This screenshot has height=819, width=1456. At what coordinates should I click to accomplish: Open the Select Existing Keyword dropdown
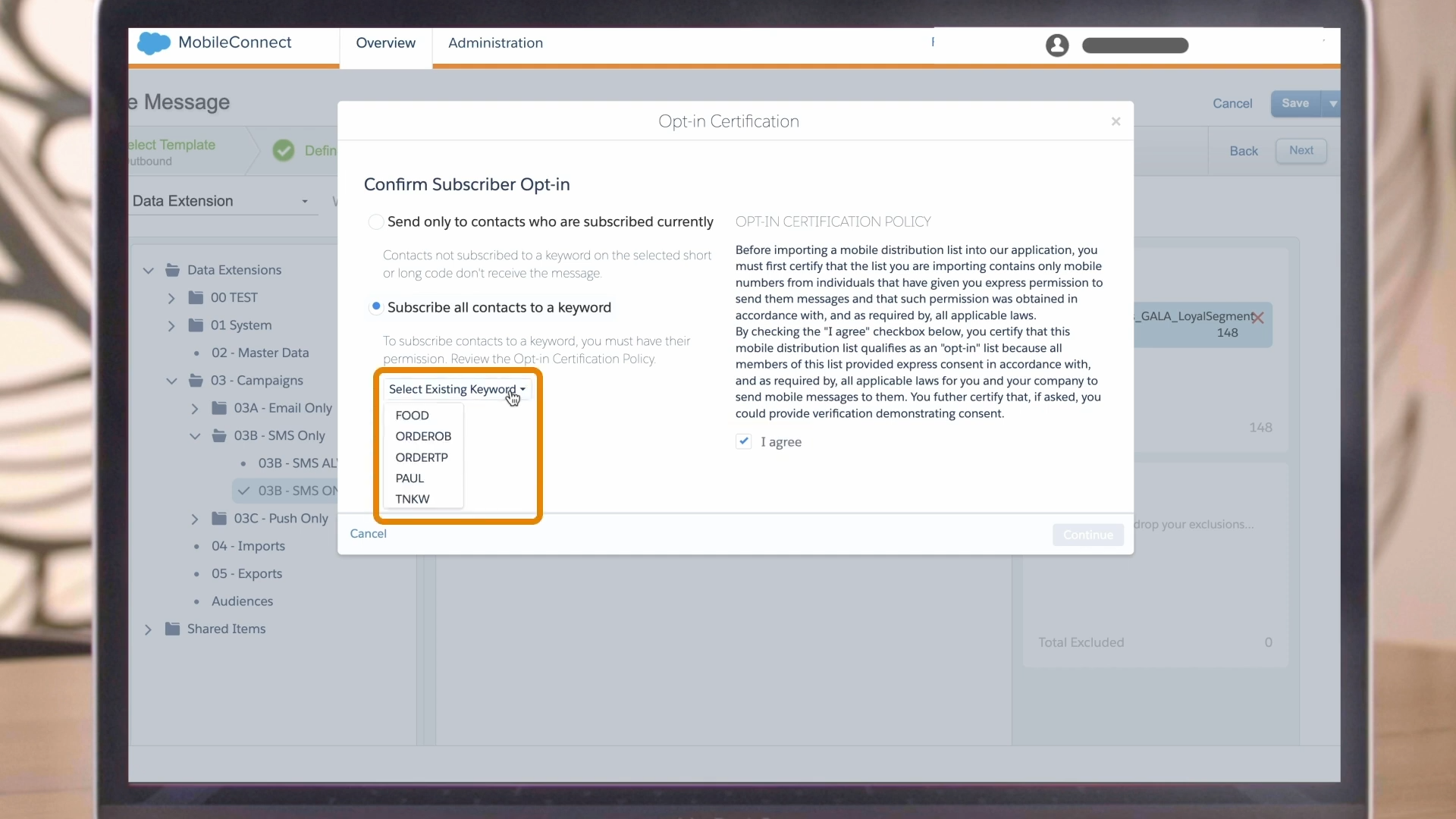[x=457, y=390]
